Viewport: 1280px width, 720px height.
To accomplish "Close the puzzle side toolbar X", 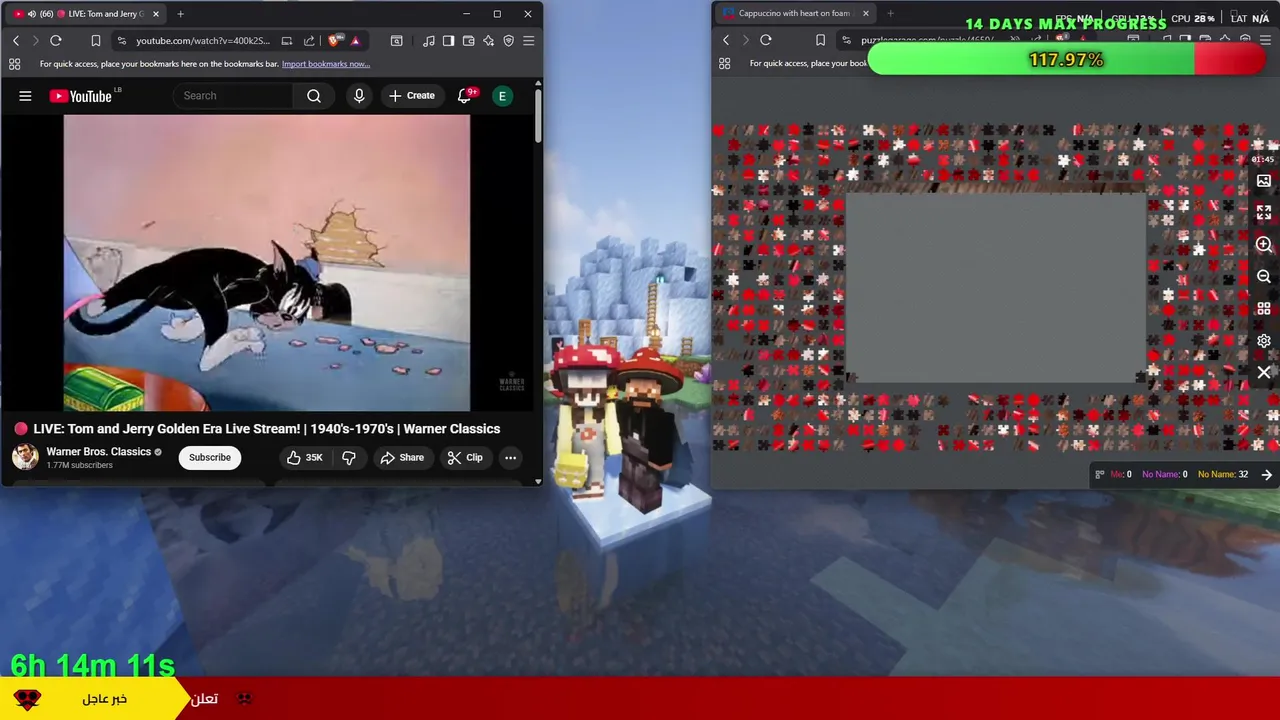I will pyautogui.click(x=1264, y=373).
